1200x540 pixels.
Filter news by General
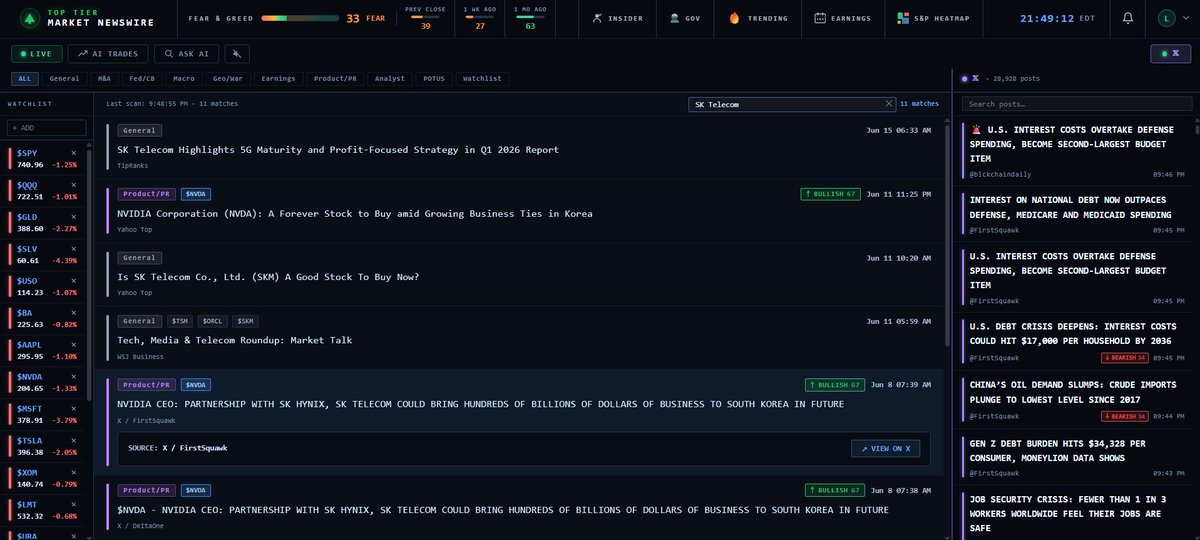64,78
